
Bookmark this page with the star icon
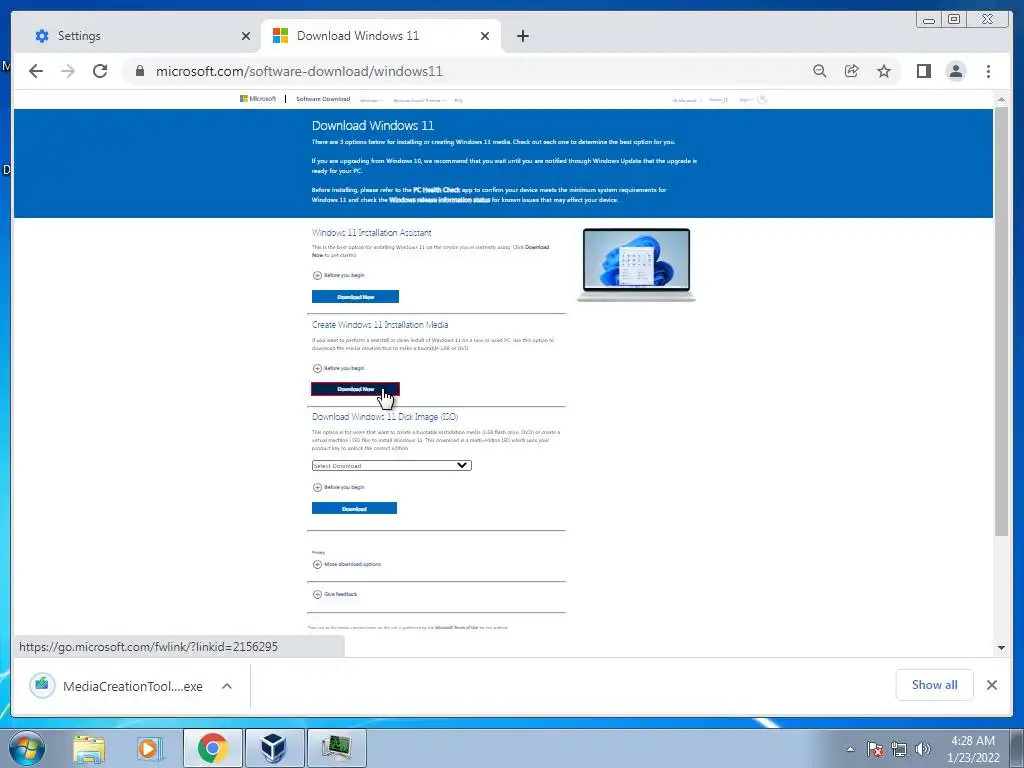point(884,71)
